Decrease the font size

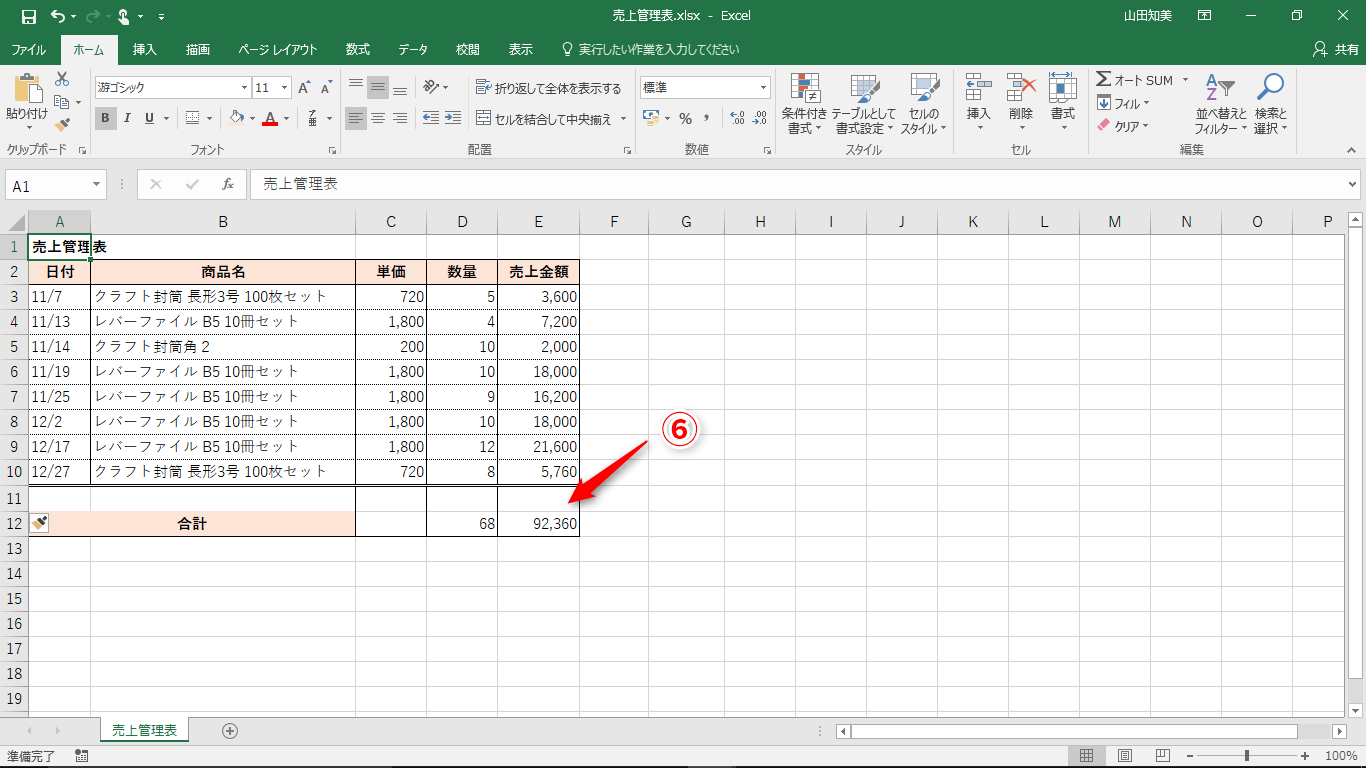(x=326, y=88)
